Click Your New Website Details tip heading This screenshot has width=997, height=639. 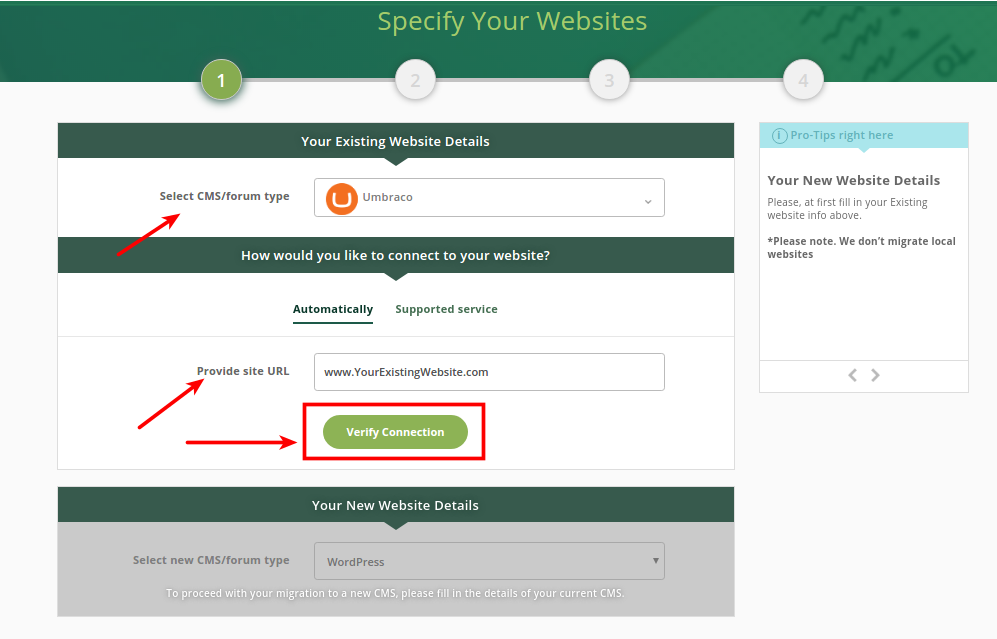coord(853,181)
